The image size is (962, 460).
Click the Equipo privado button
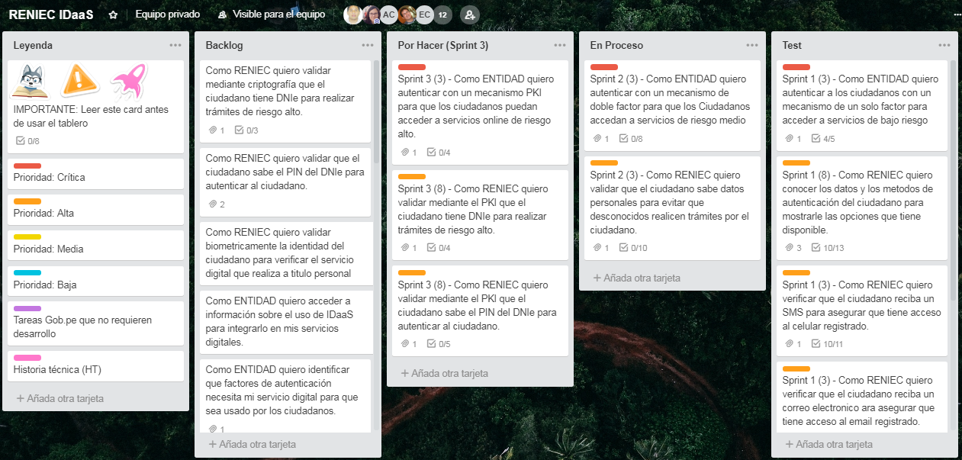tap(167, 15)
